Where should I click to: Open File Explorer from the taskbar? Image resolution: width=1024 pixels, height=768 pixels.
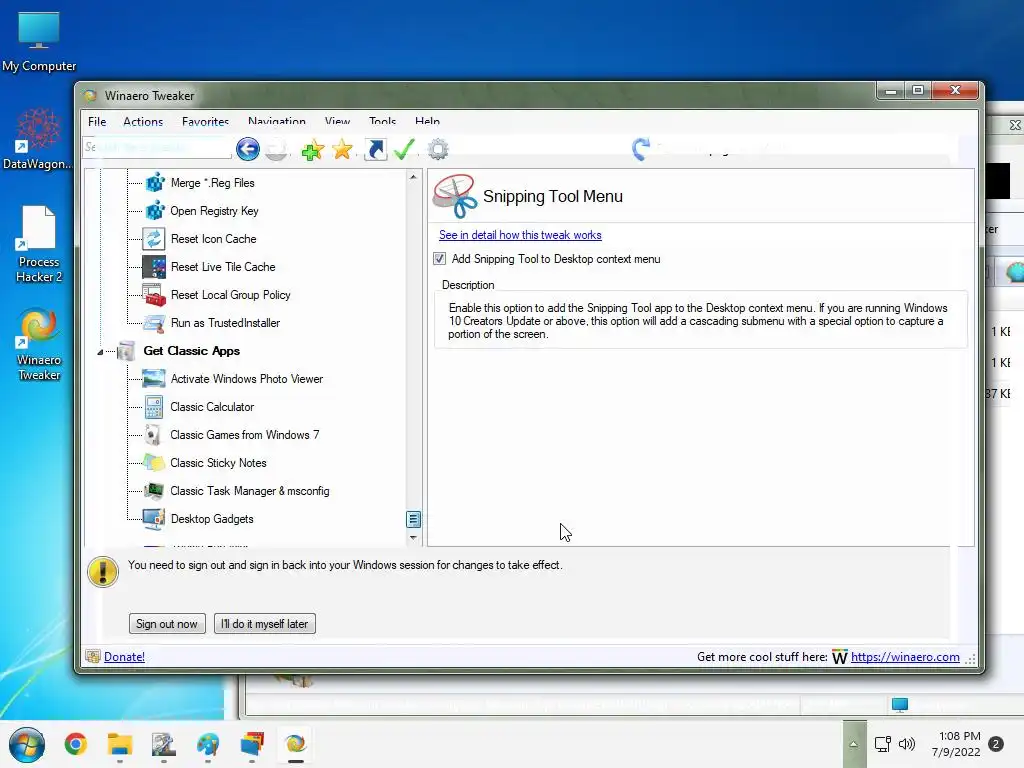[x=120, y=744]
